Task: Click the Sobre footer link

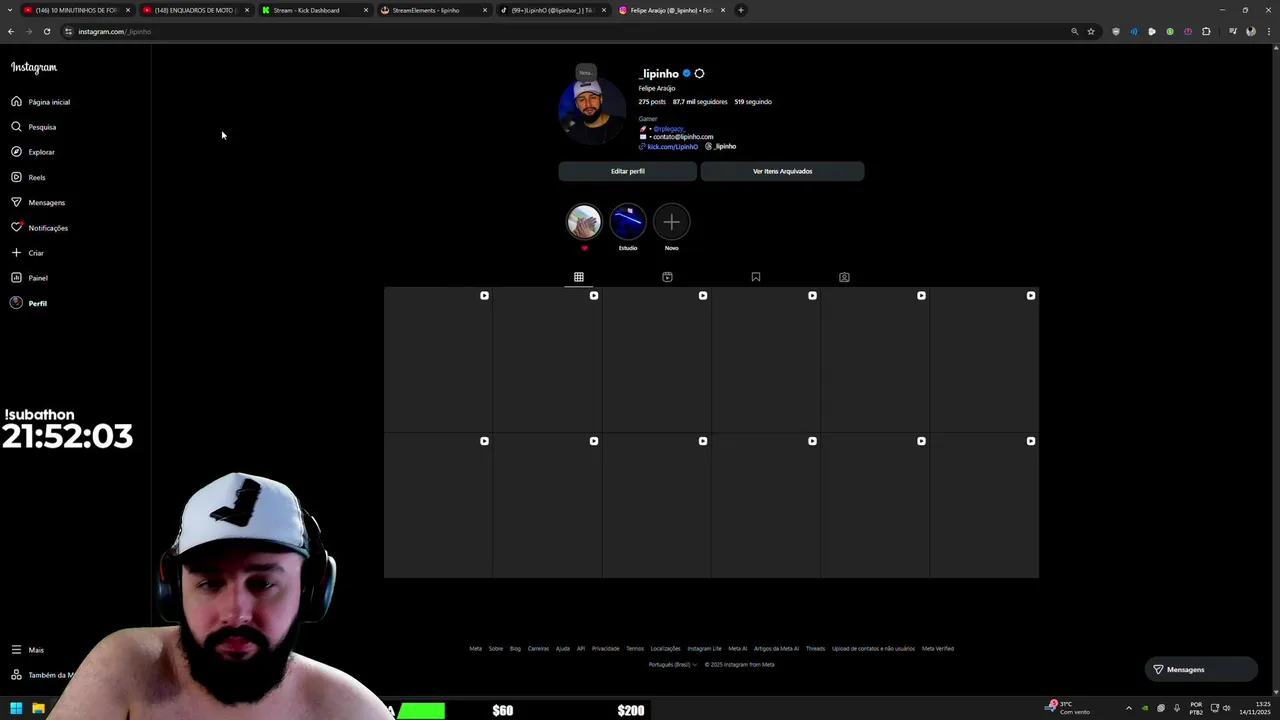Action: pyautogui.click(x=496, y=649)
